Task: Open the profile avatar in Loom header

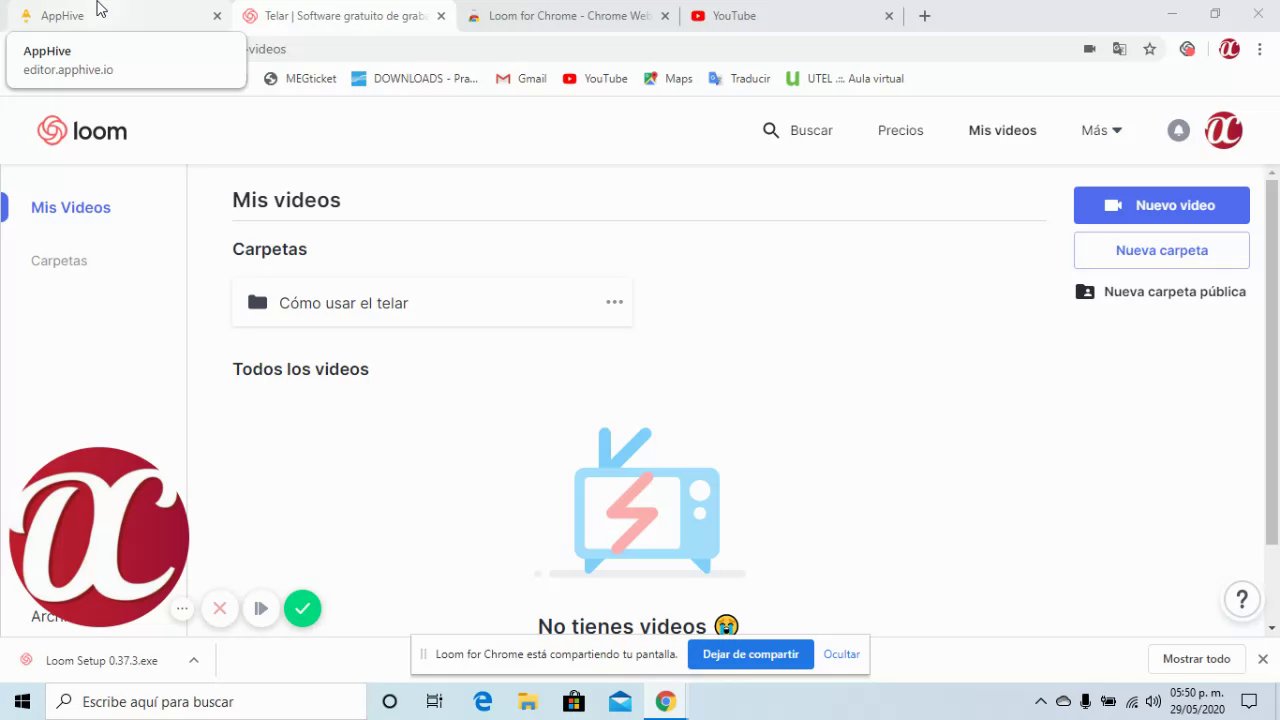Action: (1224, 130)
